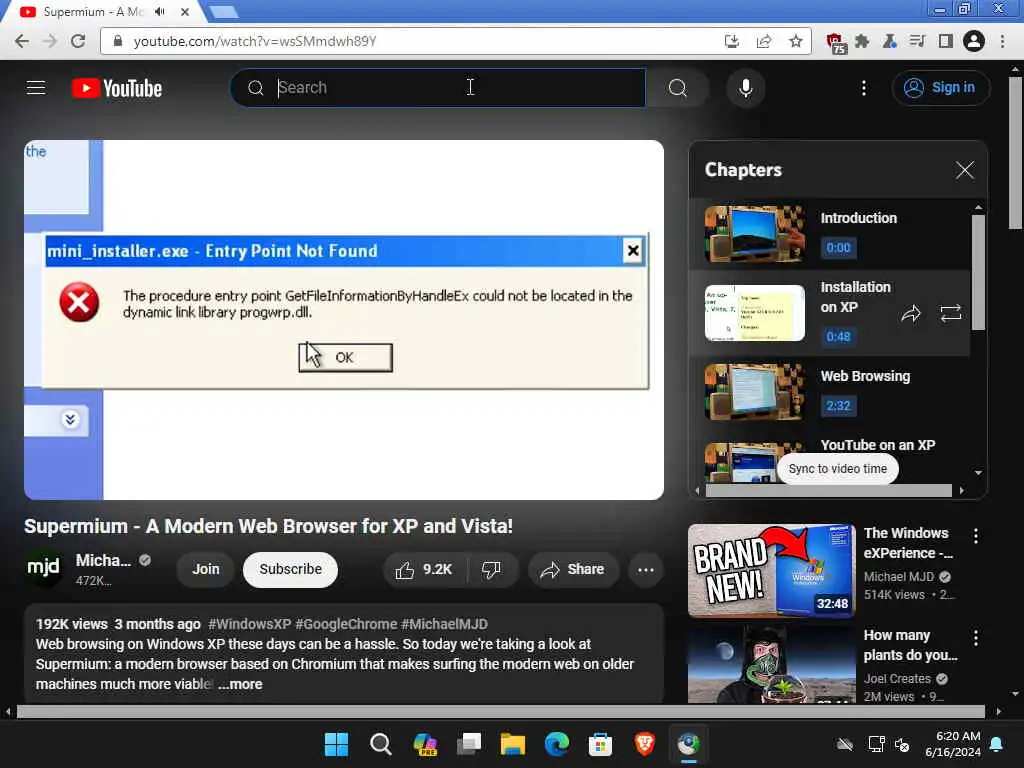Open the #WindowsXP hashtag

(x=249, y=624)
